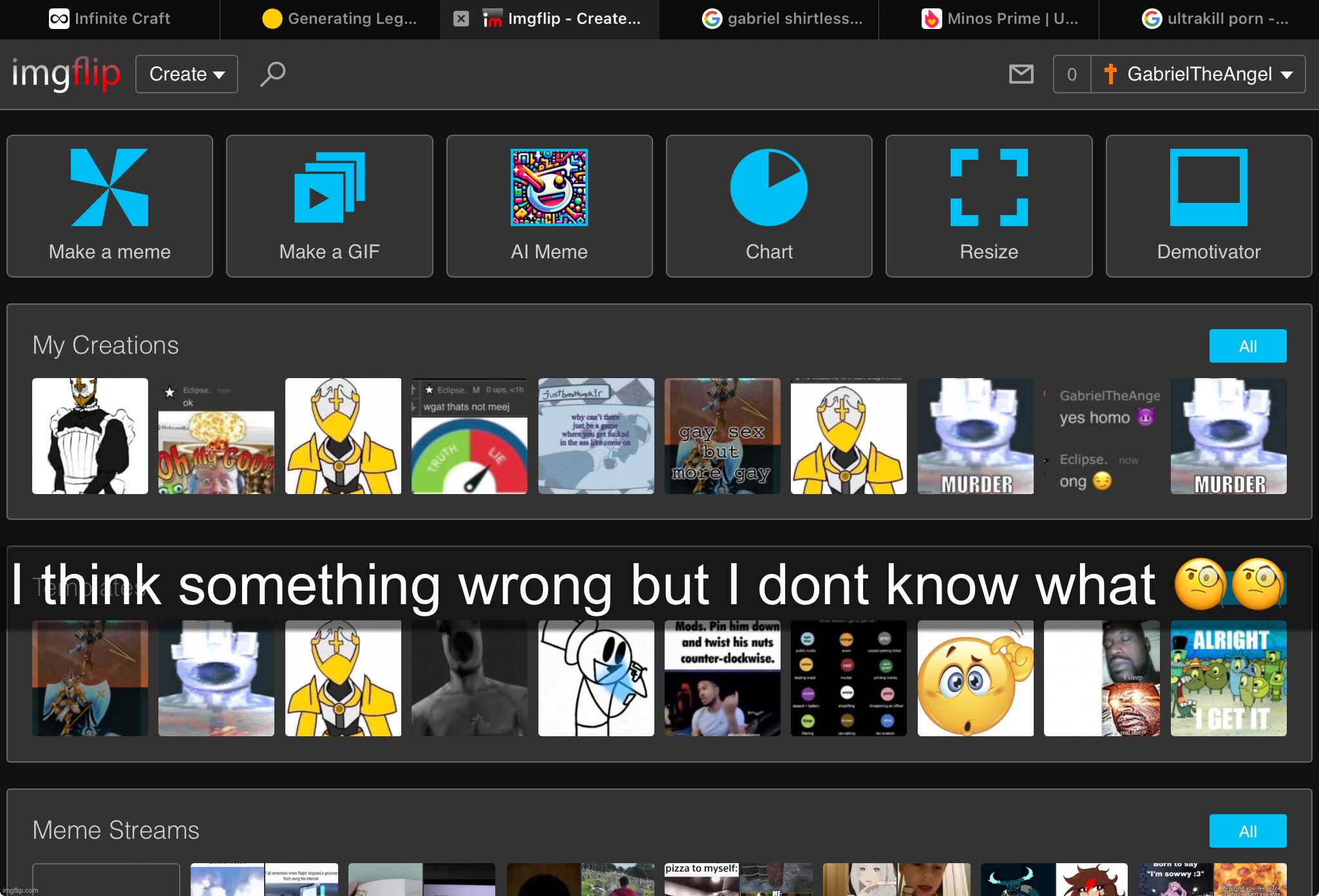This screenshot has width=1319, height=896.
Task: Open the maid outfit drawing creation
Action: click(x=90, y=436)
